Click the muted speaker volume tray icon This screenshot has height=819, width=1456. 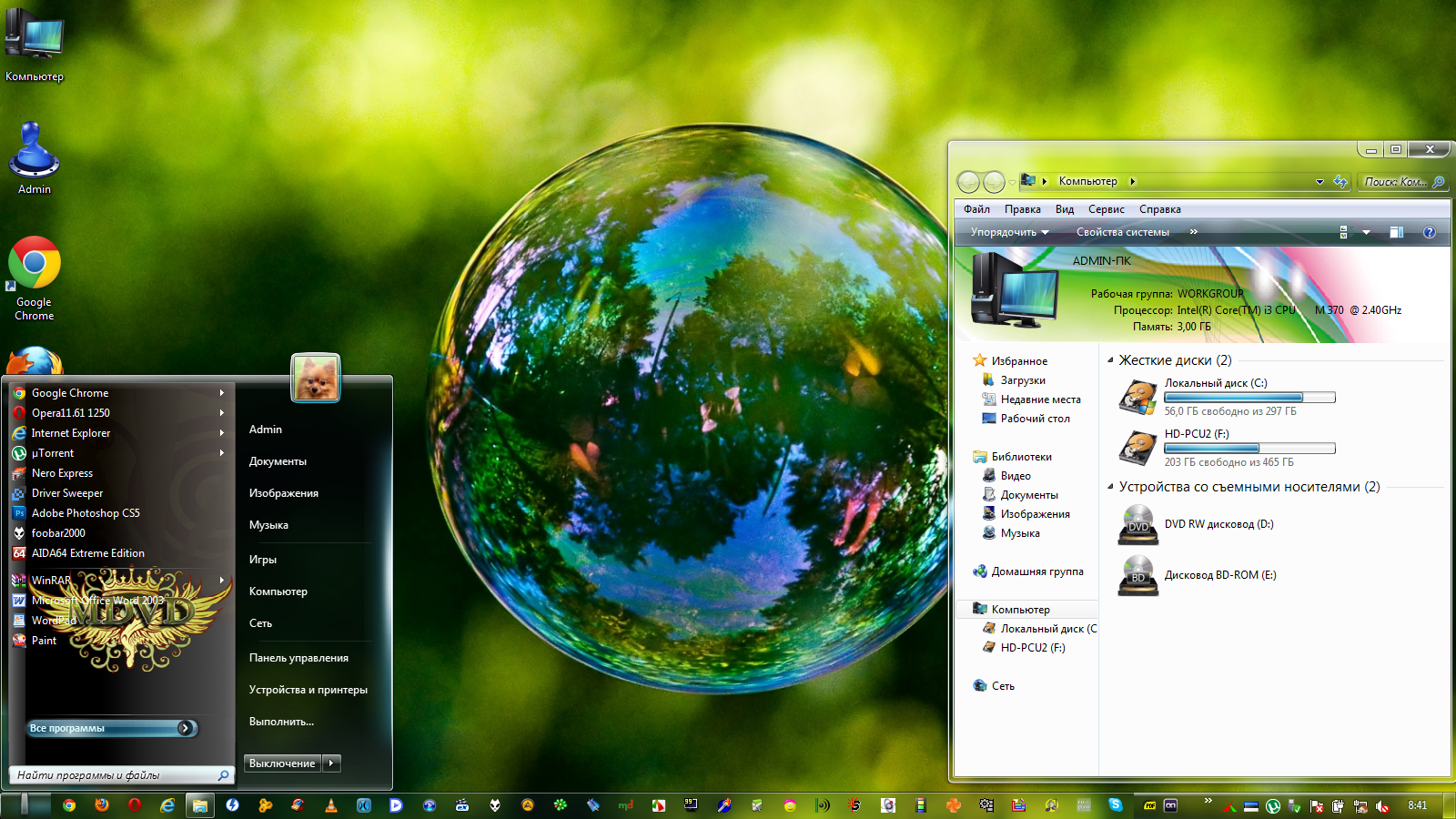[x=1381, y=806]
